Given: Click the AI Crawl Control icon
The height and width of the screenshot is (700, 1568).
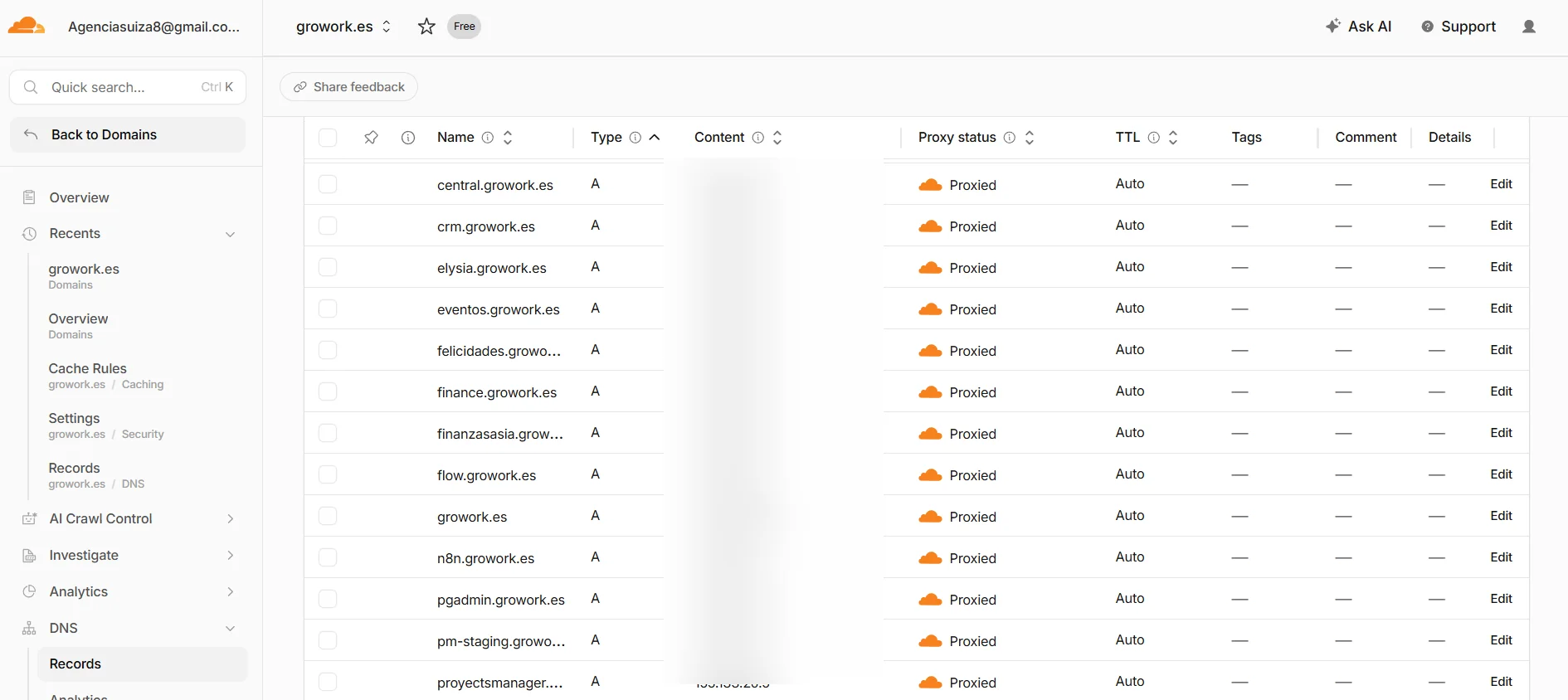Looking at the screenshot, I should (x=29, y=518).
